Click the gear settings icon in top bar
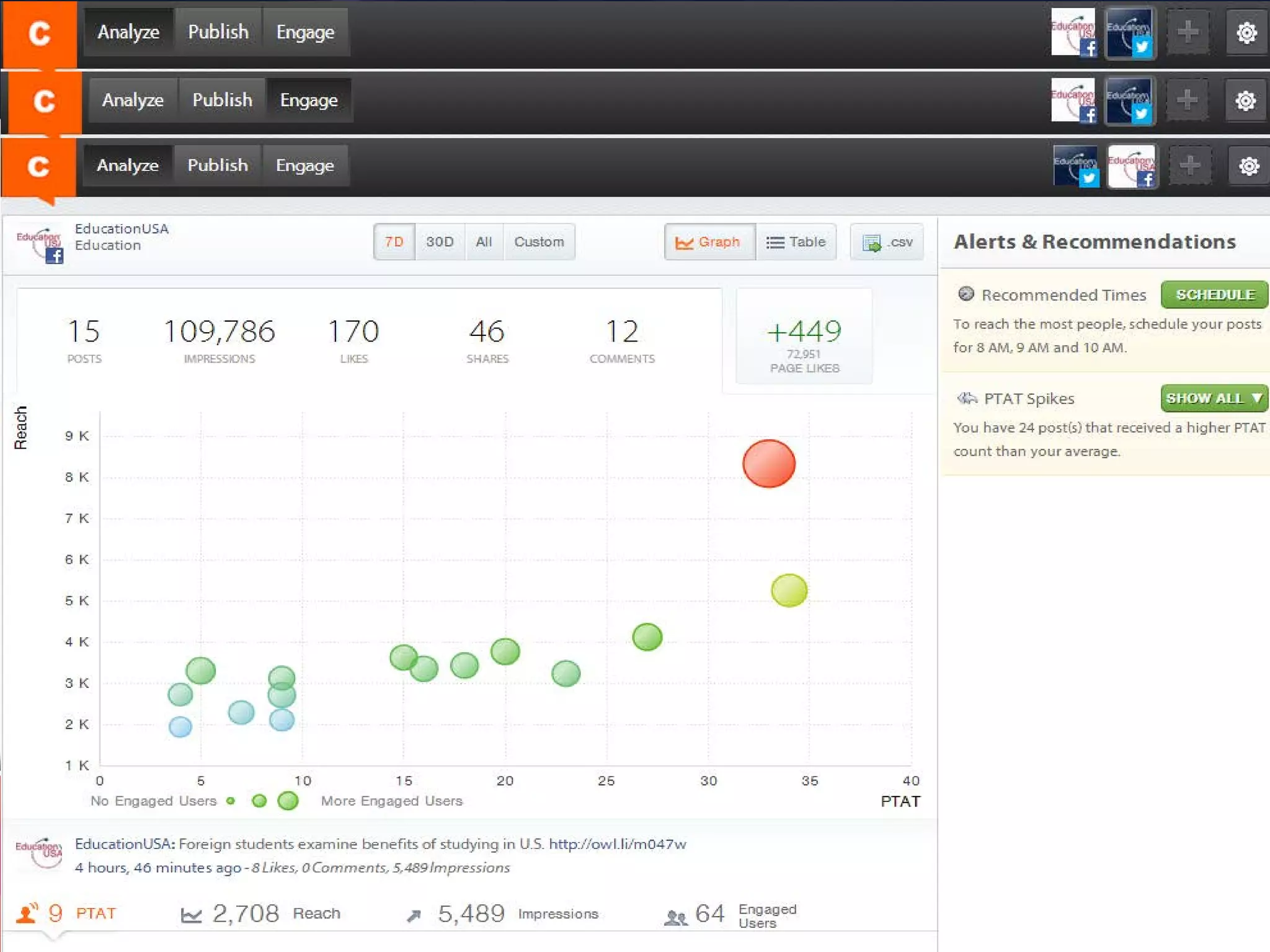This screenshot has width=1270, height=952. click(x=1246, y=32)
